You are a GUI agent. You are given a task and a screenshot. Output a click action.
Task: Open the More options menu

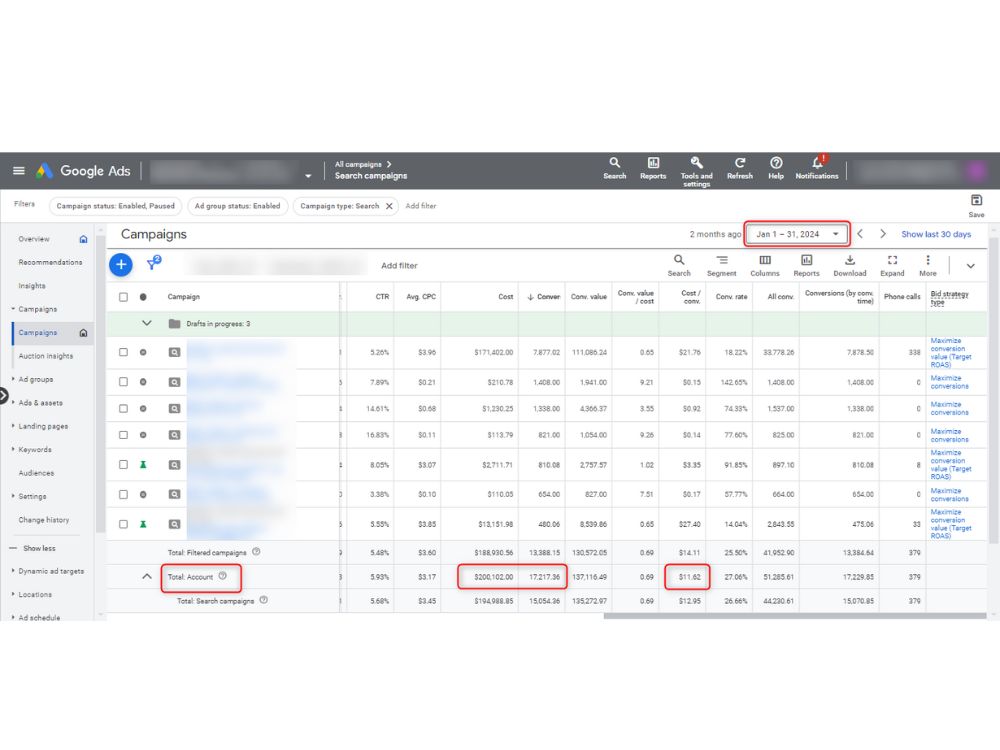pos(928,265)
